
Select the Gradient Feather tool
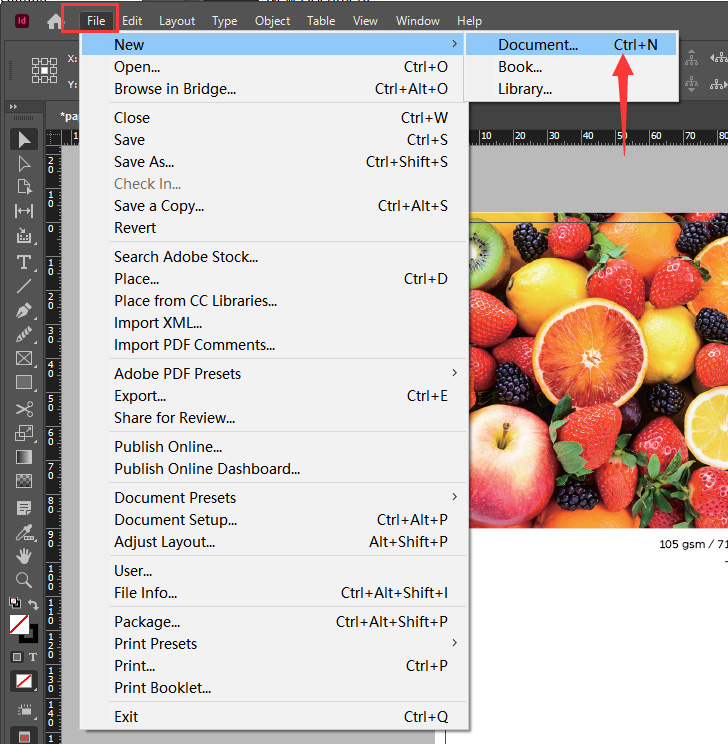tap(24, 481)
